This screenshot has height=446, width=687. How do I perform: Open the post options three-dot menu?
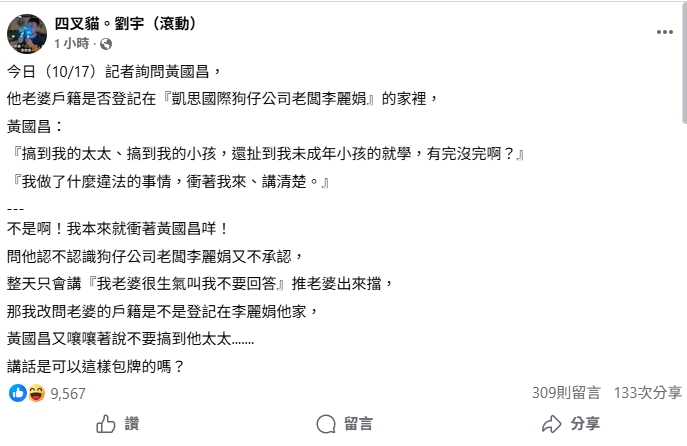click(665, 32)
